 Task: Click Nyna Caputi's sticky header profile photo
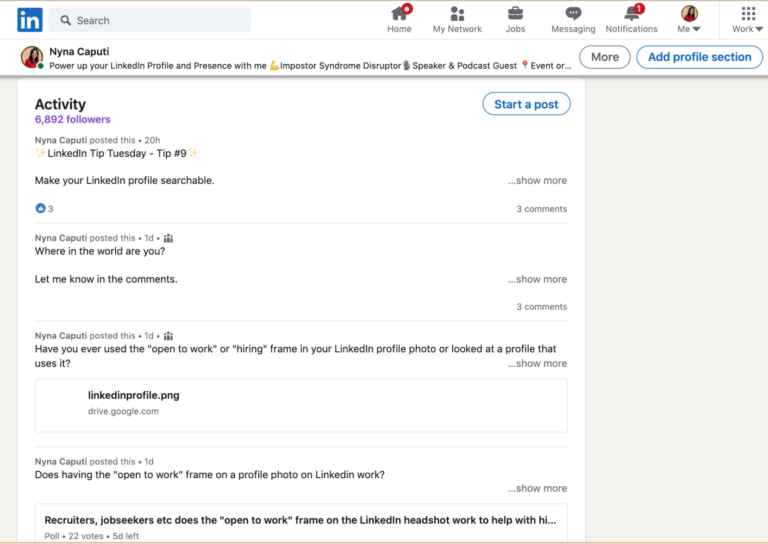point(32,57)
